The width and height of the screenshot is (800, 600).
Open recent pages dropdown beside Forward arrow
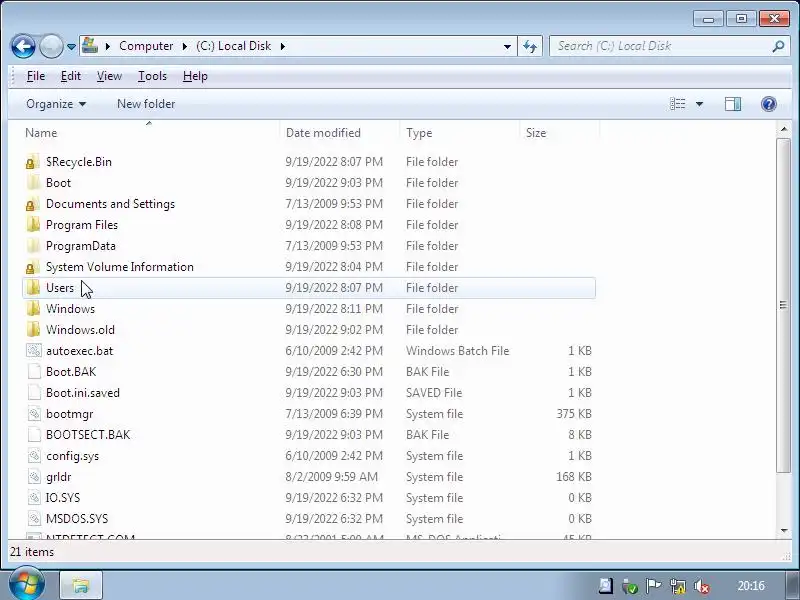(71, 47)
